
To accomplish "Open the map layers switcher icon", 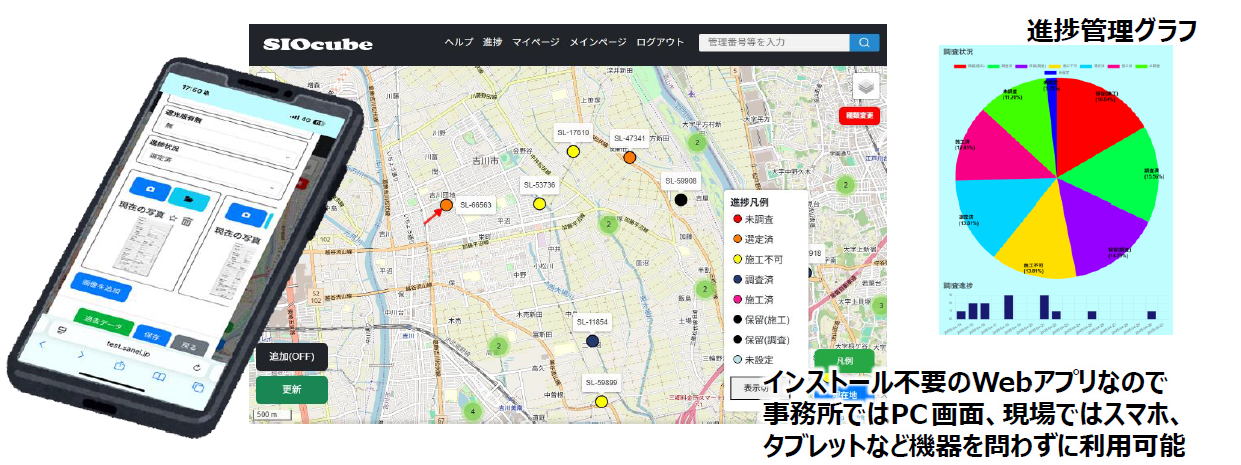I will point(866,87).
